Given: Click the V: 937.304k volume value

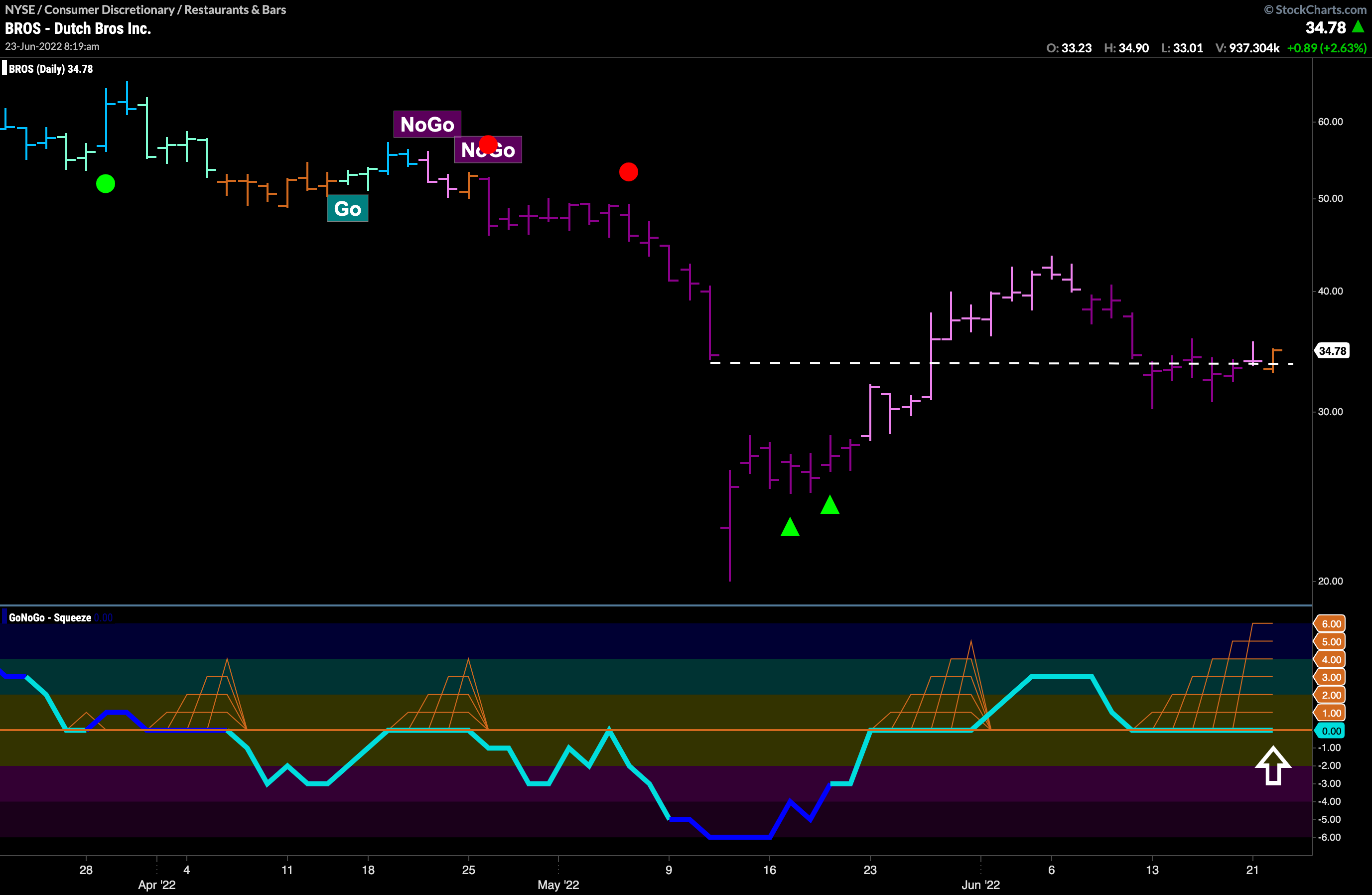Looking at the screenshot, I should coord(1247,48).
